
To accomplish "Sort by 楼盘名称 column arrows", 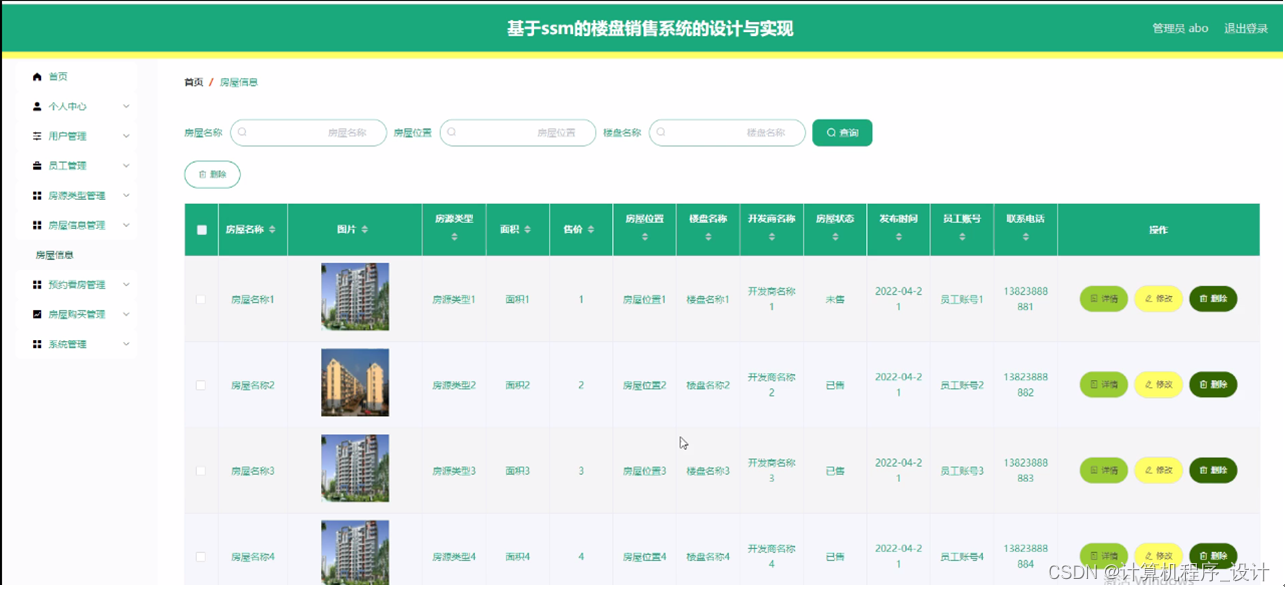I will click(708, 238).
